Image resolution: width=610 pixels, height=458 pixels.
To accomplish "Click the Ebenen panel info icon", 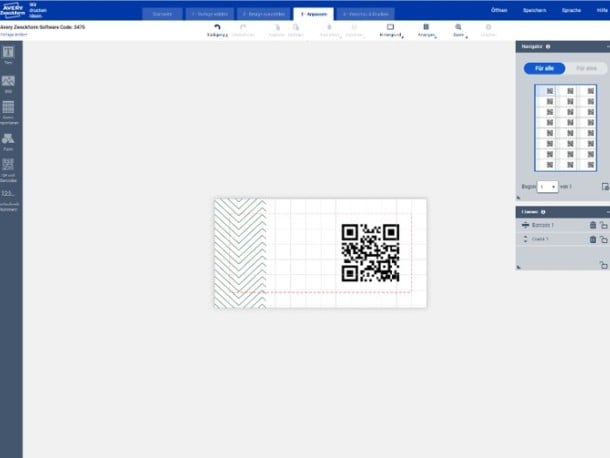I will pyautogui.click(x=543, y=212).
